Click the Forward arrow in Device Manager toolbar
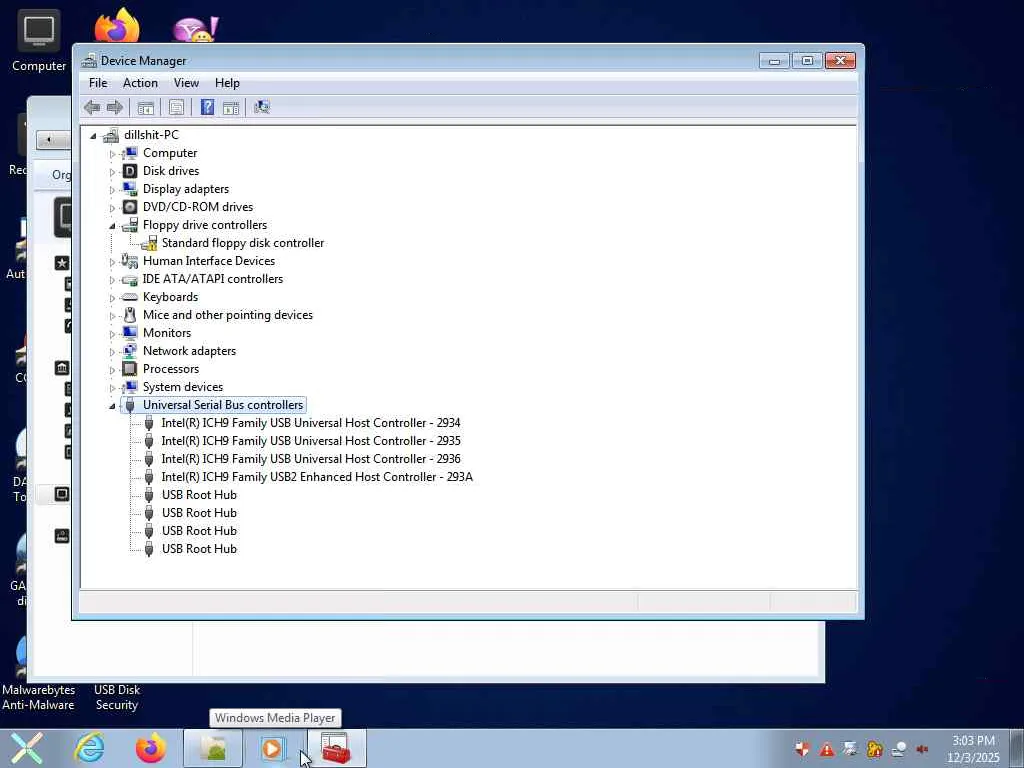Screen dimensions: 1024x768 [115, 107]
